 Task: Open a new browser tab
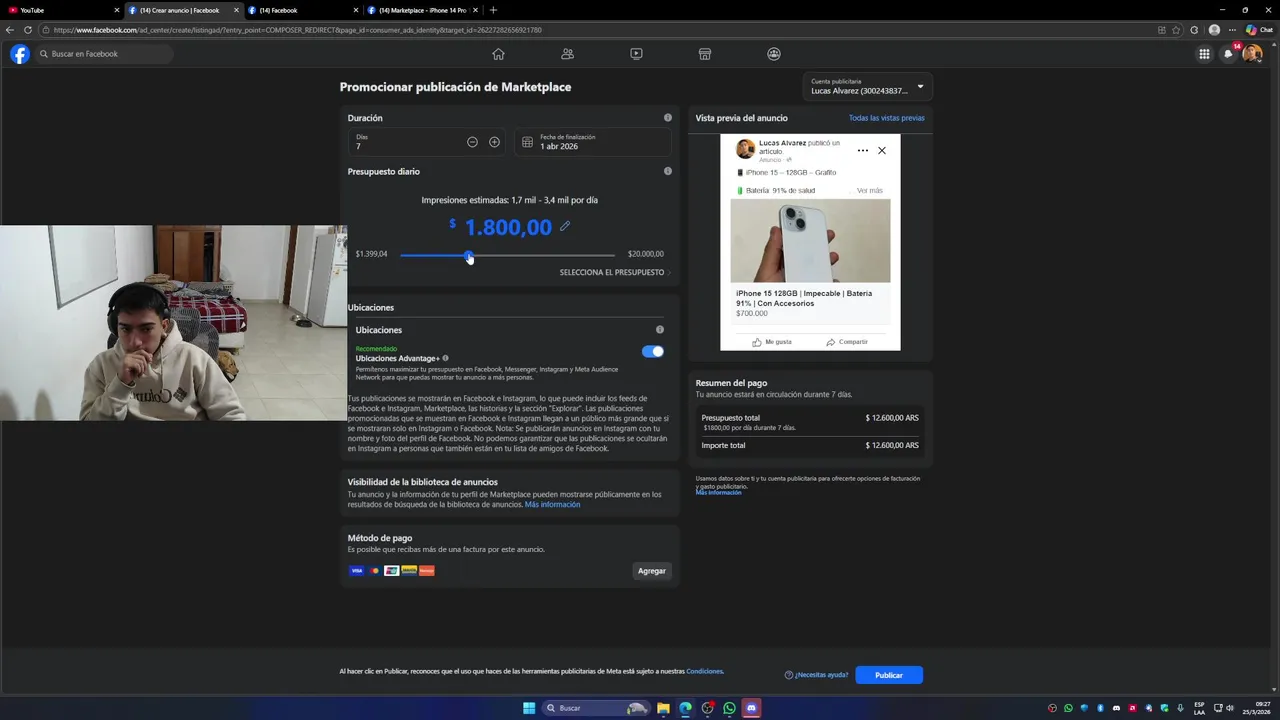[493, 10]
